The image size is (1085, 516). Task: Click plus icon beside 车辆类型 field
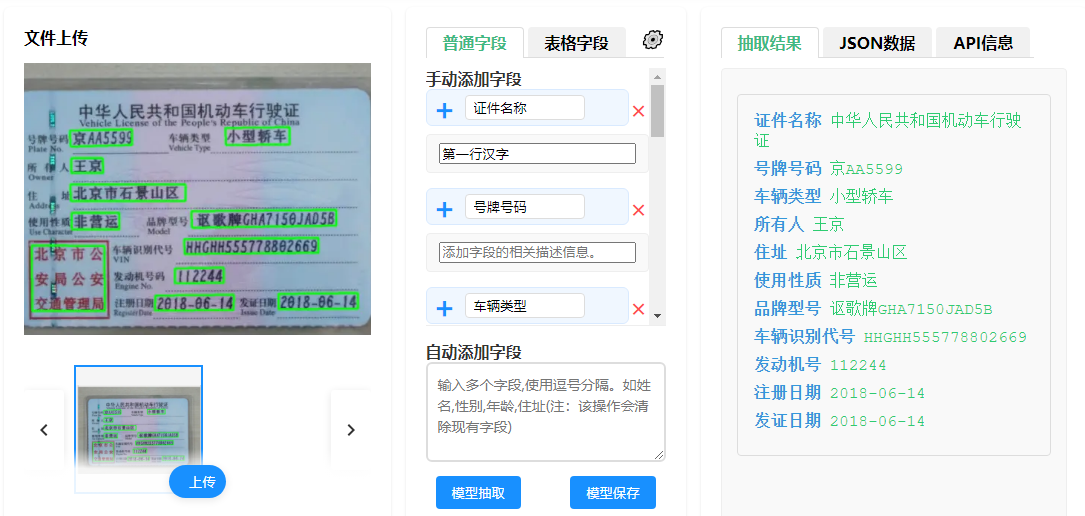click(x=445, y=308)
